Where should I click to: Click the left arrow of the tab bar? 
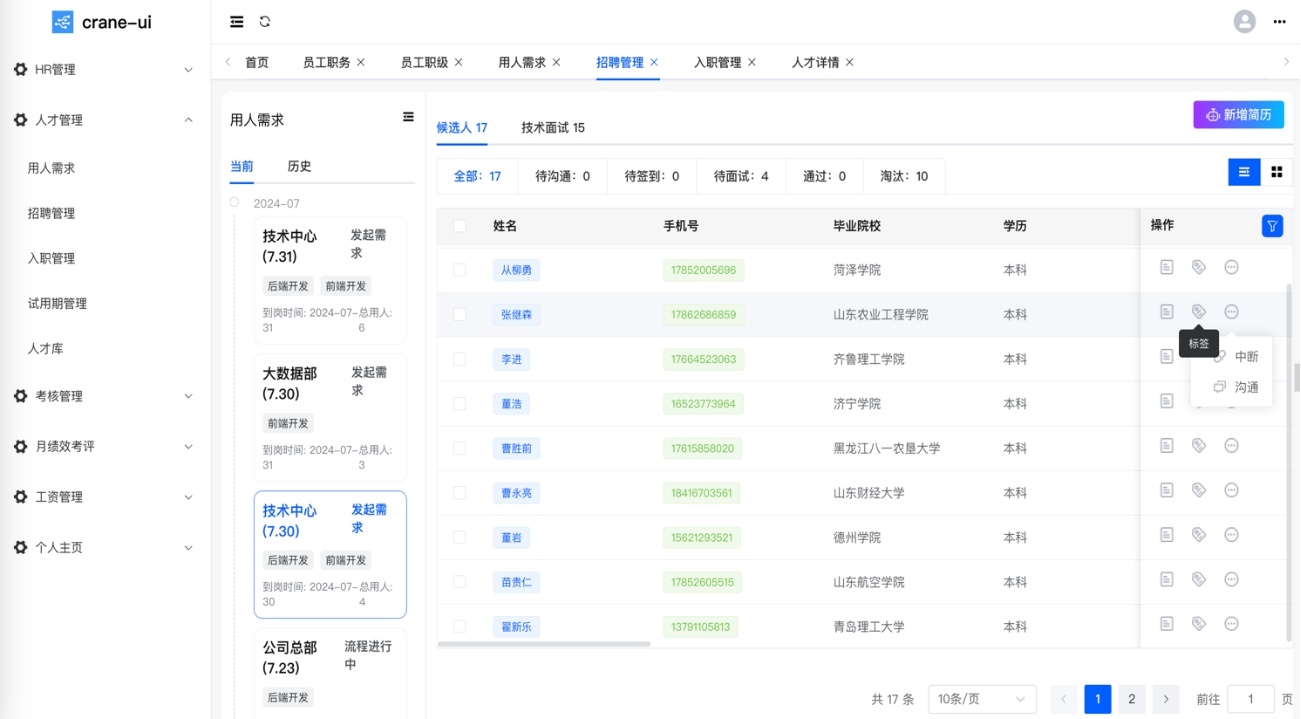point(227,62)
